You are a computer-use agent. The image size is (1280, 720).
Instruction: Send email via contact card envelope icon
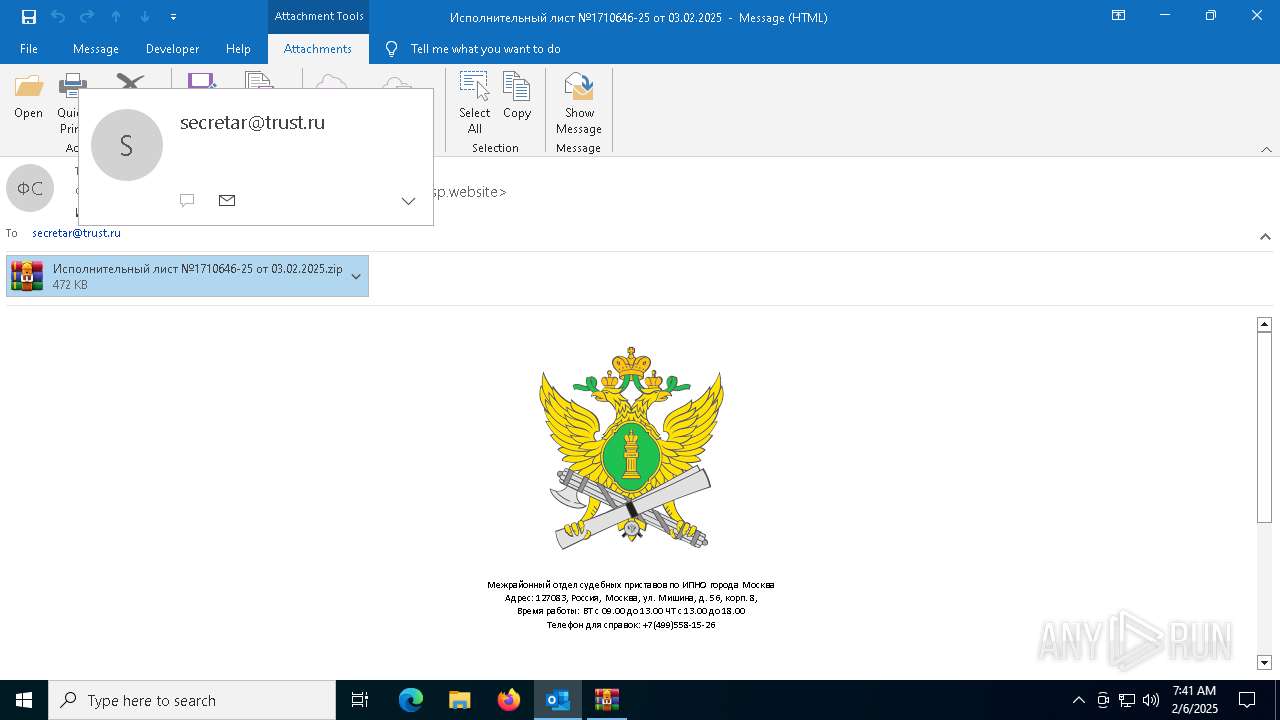pyautogui.click(x=227, y=200)
